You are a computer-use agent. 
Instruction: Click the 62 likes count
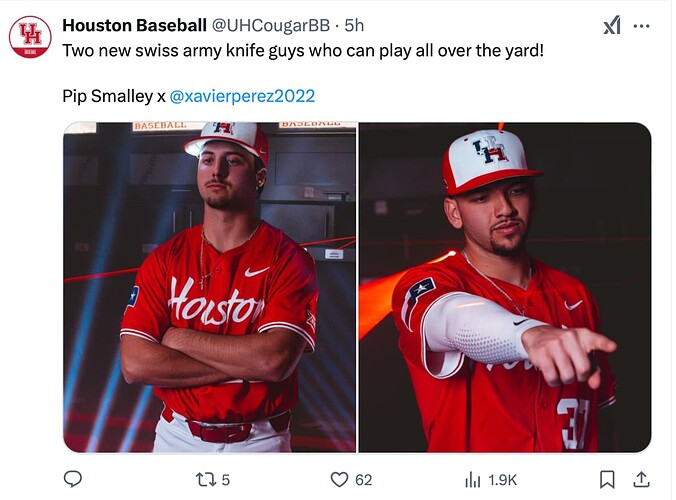click(x=363, y=480)
